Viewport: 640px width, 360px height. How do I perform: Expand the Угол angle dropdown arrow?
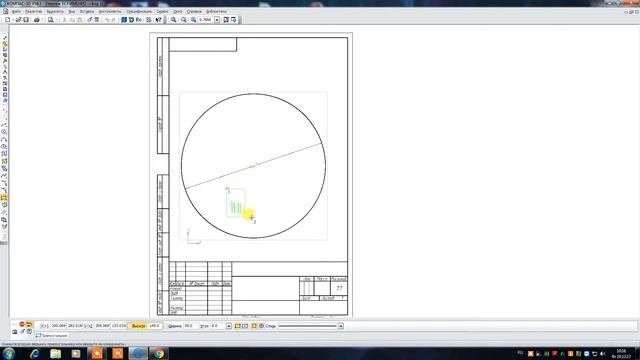(x=229, y=326)
